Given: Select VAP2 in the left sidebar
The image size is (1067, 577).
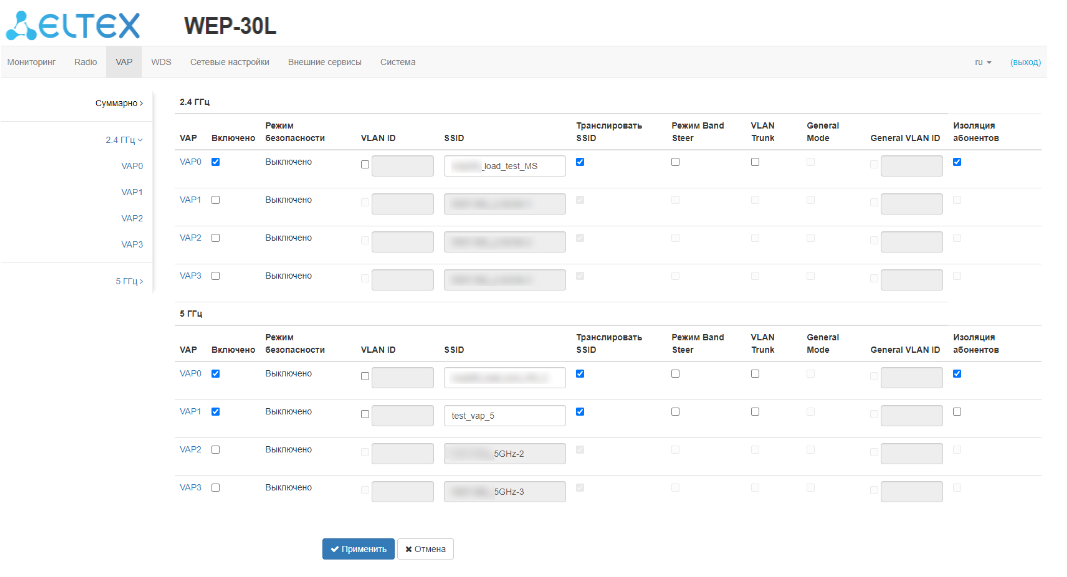Looking at the screenshot, I should point(131,218).
